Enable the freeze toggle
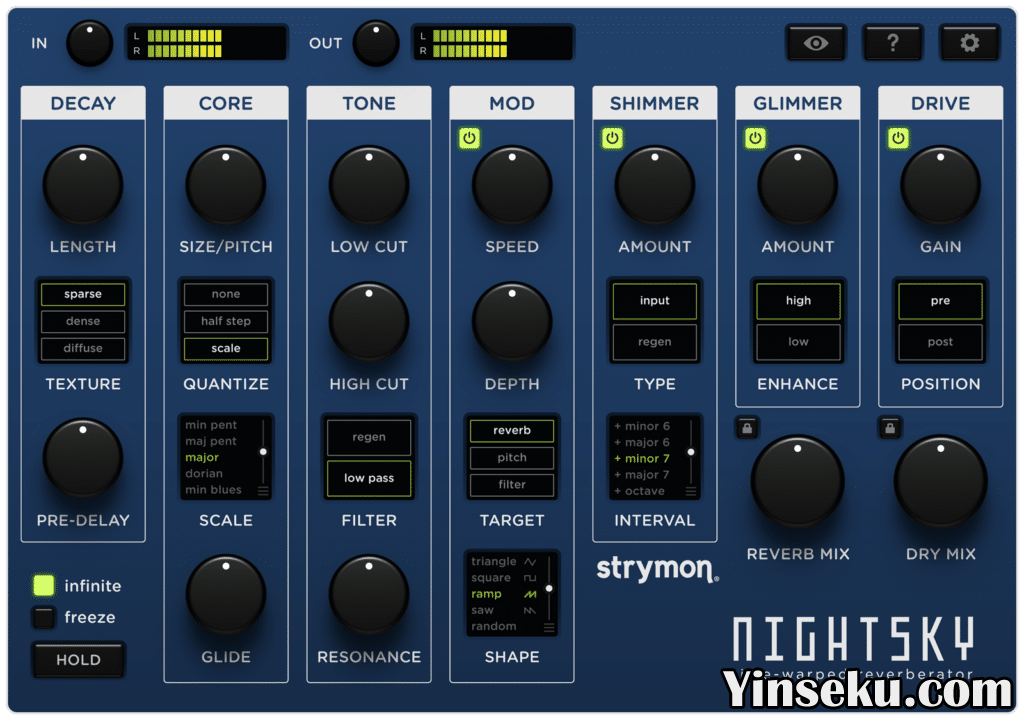1024x720 pixels. pos(43,617)
